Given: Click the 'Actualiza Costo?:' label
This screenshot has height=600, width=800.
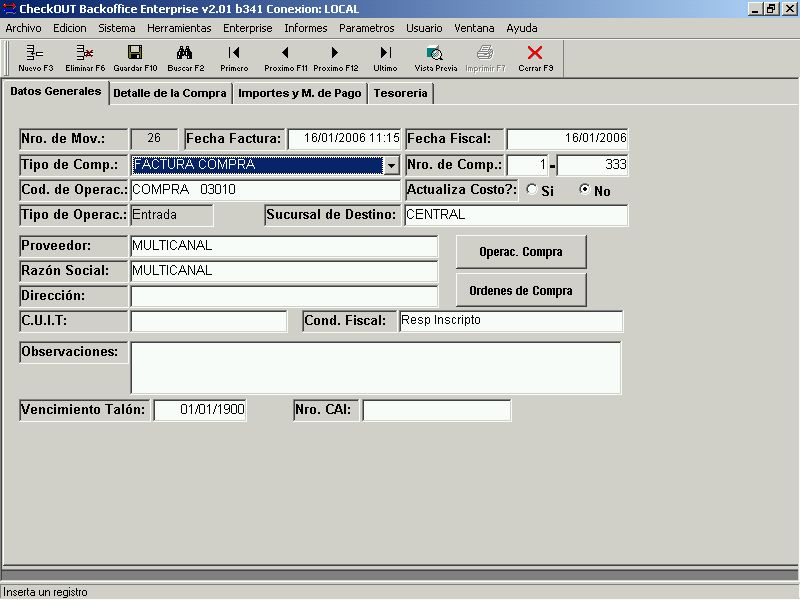Looking at the screenshot, I should [x=461, y=190].
